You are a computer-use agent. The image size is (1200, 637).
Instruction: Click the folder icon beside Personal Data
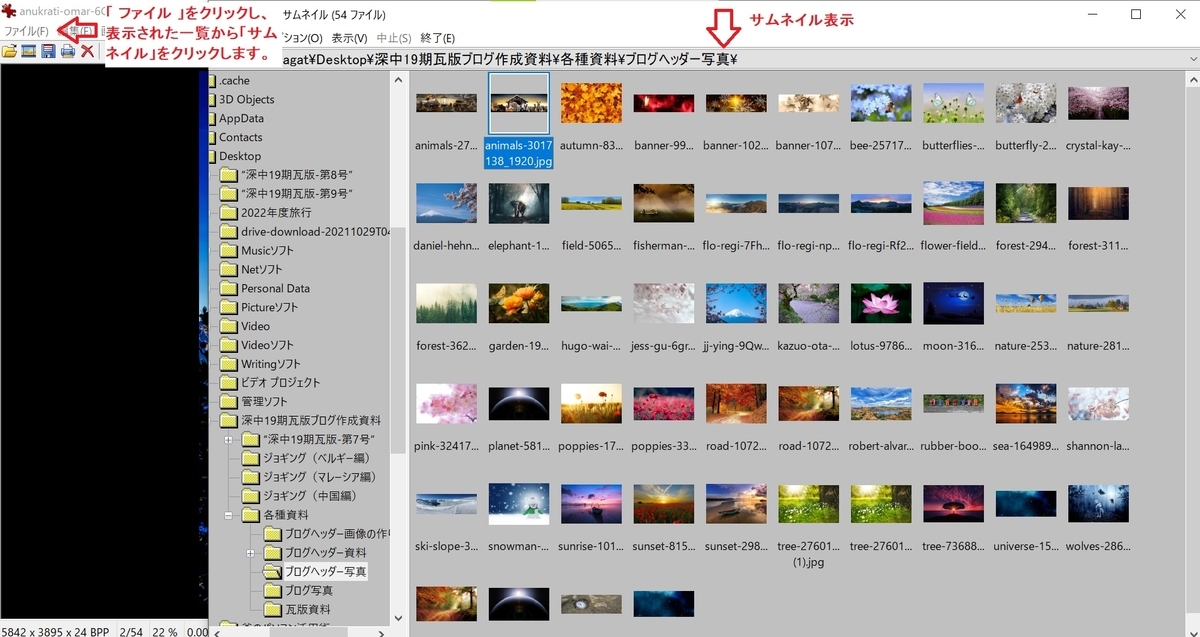228,288
